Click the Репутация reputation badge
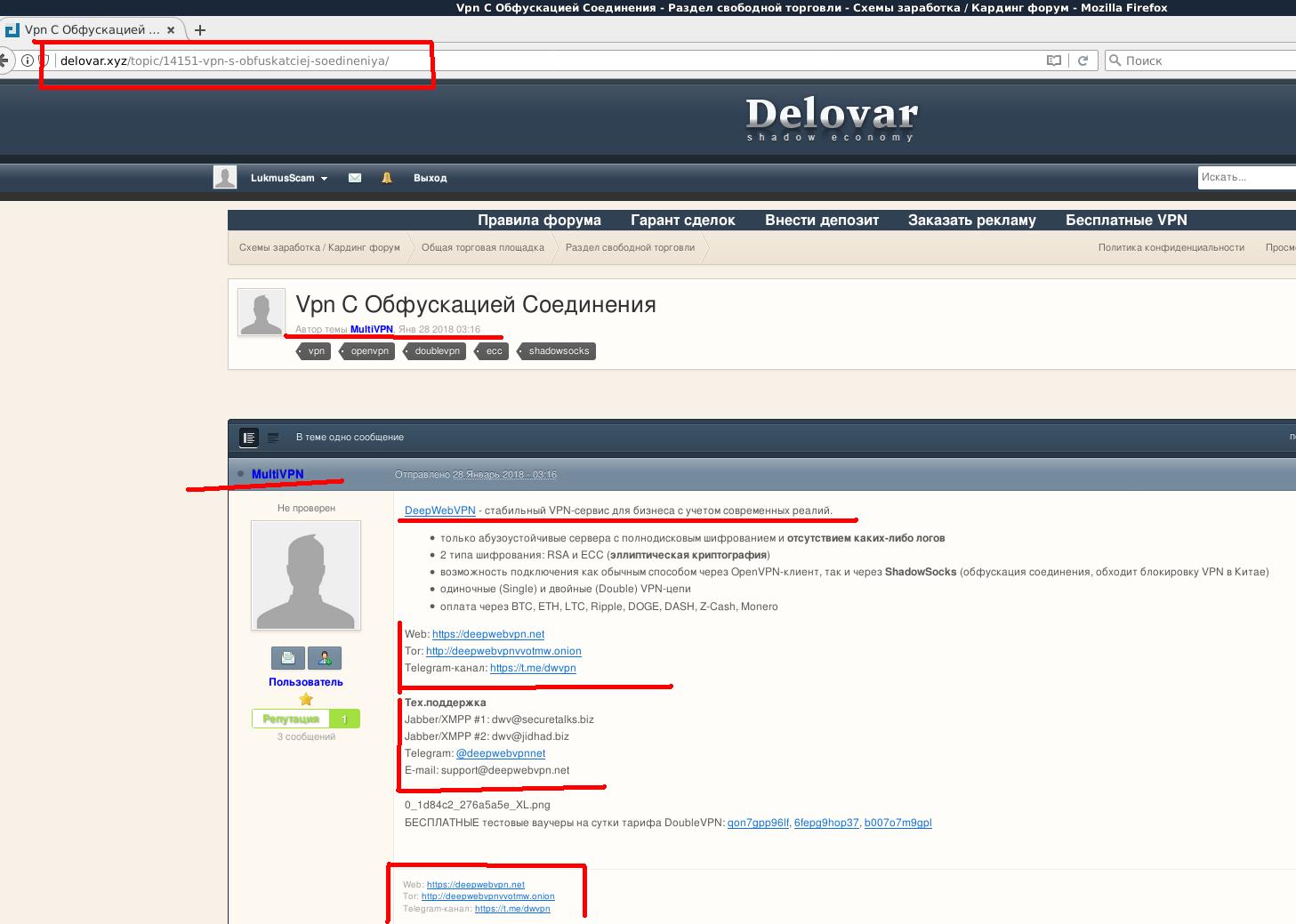Image resolution: width=1296 pixels, height=924 pixels. coord(306,719)
